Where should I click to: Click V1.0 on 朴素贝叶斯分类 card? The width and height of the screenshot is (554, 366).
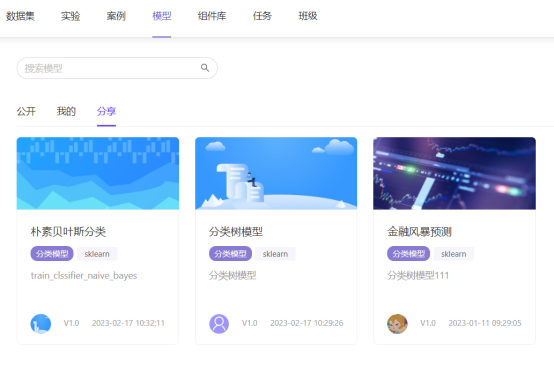click(71, 323)
